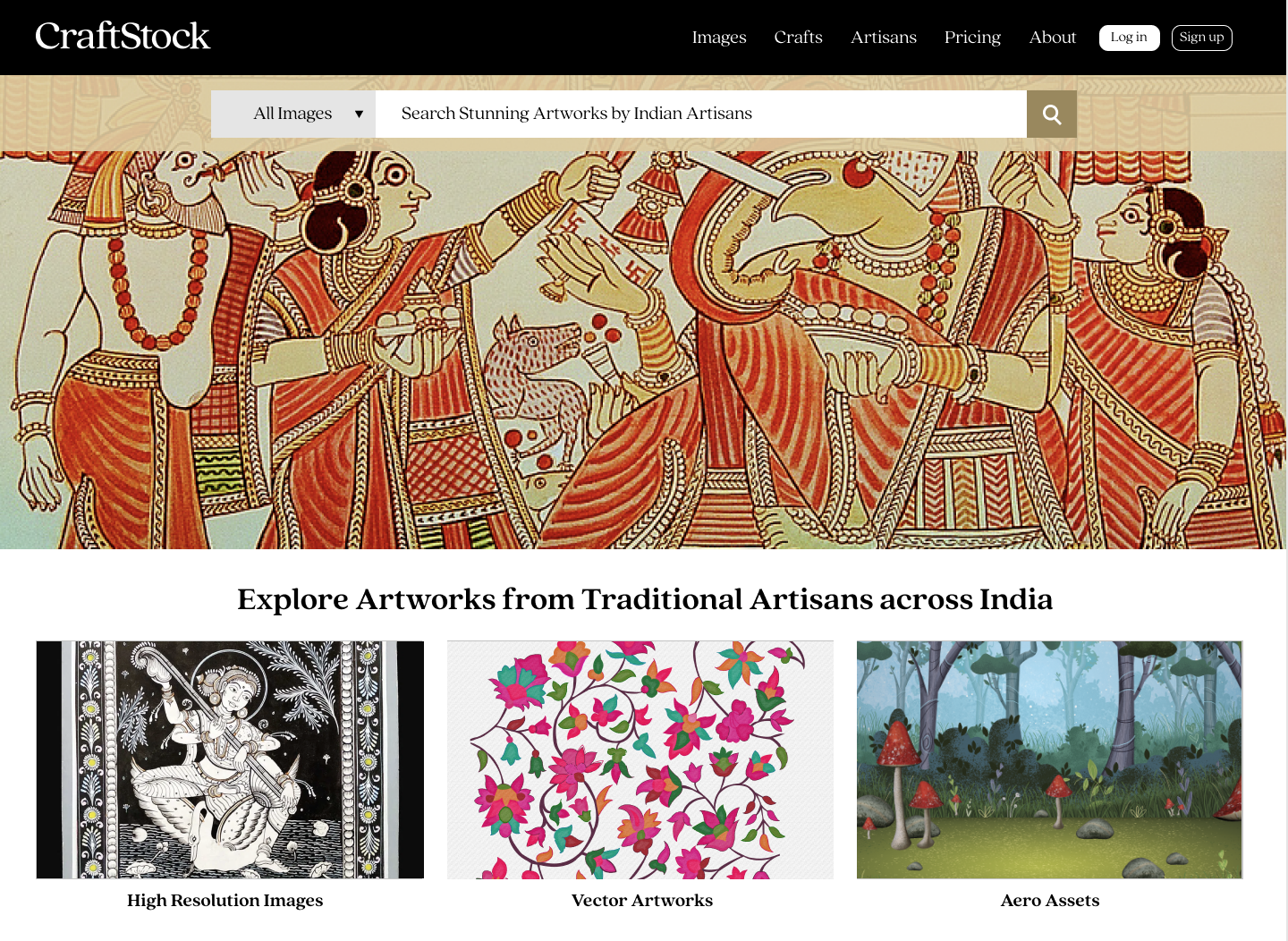Click the CraftStock logo
Image resolution: width=1288 pixels, height=941 pixels.
[x=123, y=36]
